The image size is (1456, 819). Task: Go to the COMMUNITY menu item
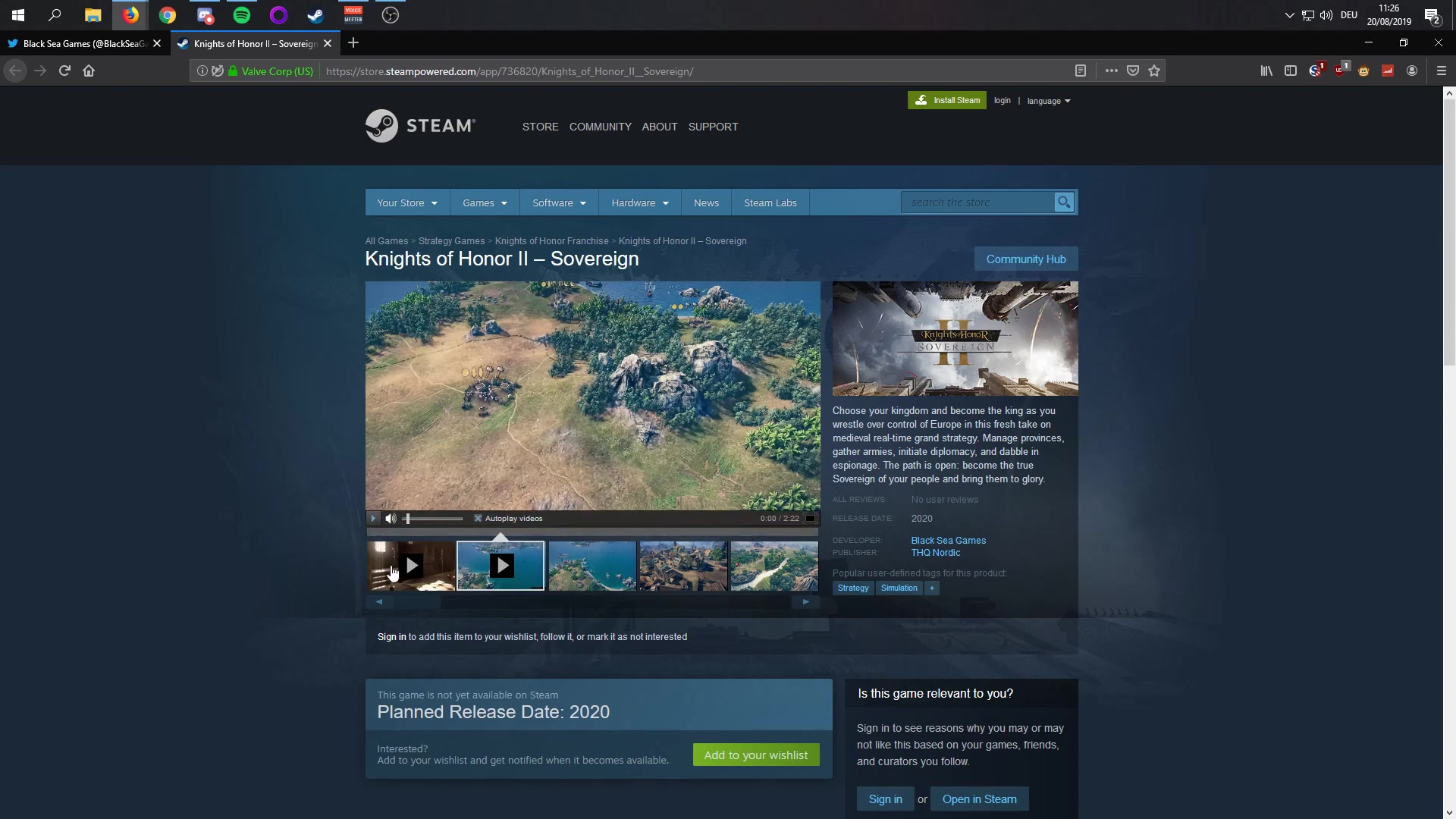click(x=600, y=127)
